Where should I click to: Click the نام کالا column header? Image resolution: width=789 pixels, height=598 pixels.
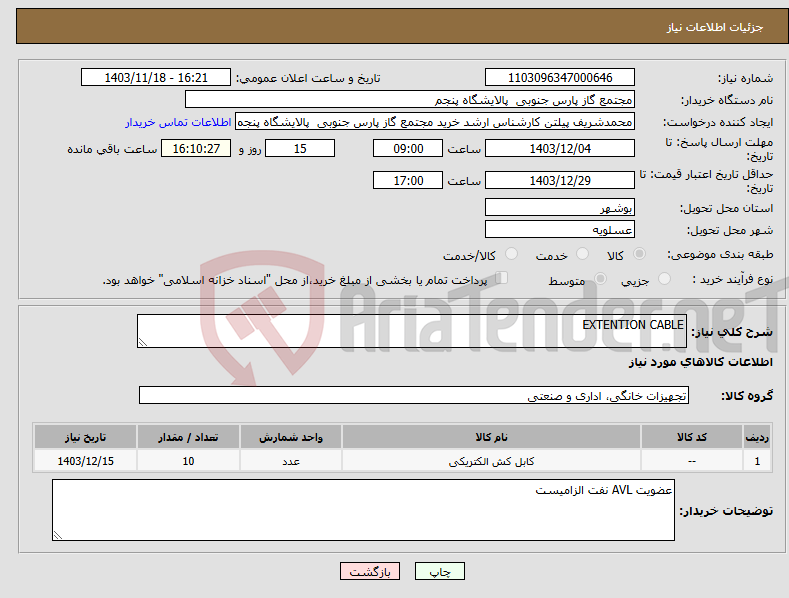[491, 437]
